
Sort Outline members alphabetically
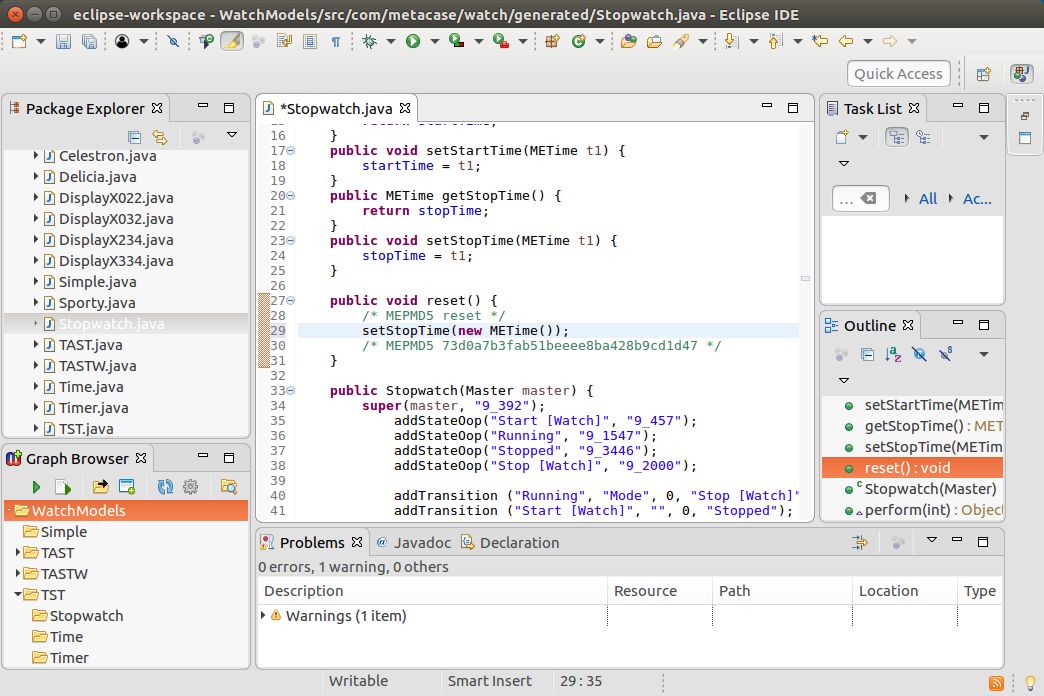(893, 354)
